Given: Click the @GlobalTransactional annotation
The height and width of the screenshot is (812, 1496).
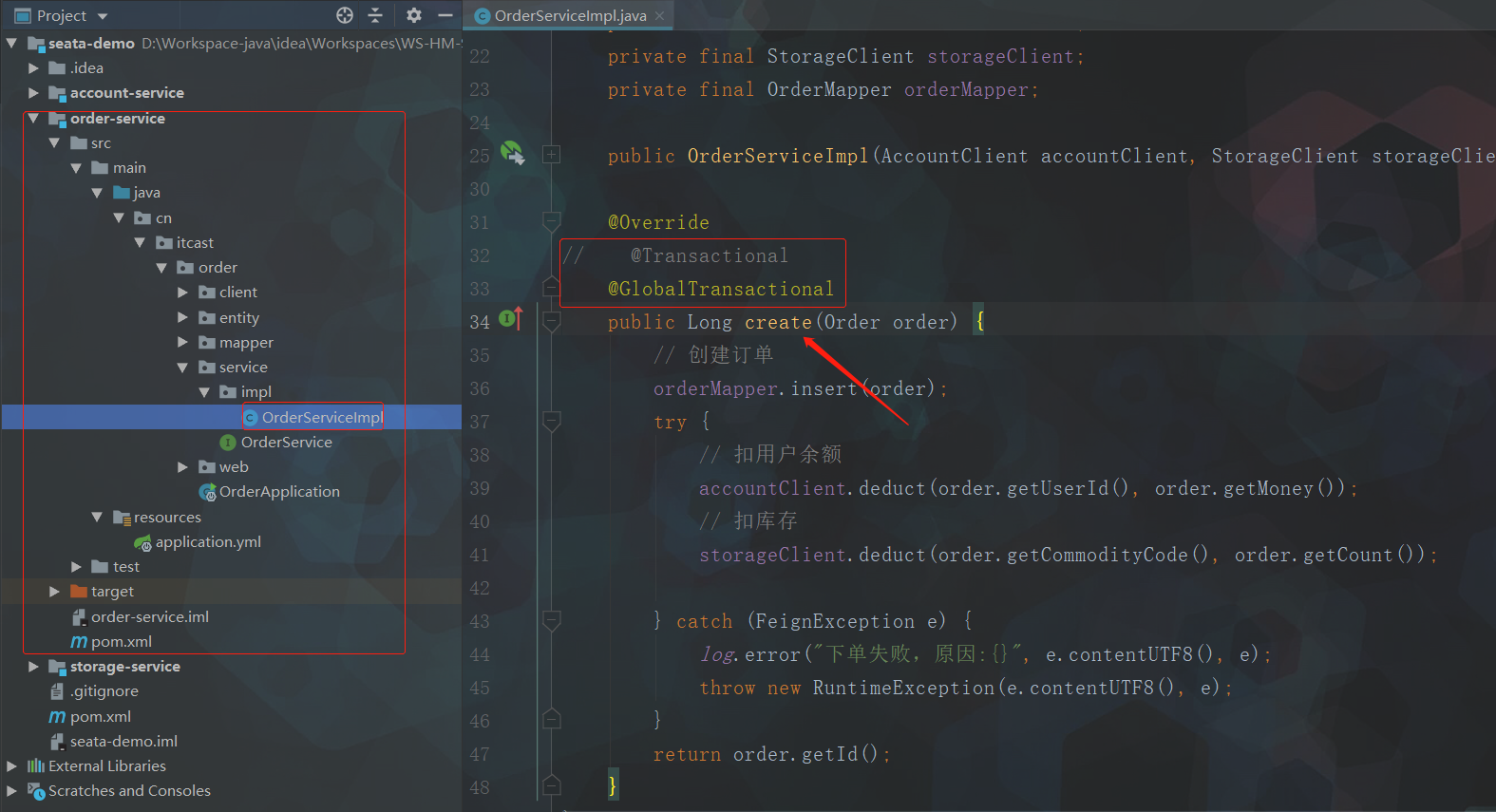Looking at the screenshot, I should (721, 289).
